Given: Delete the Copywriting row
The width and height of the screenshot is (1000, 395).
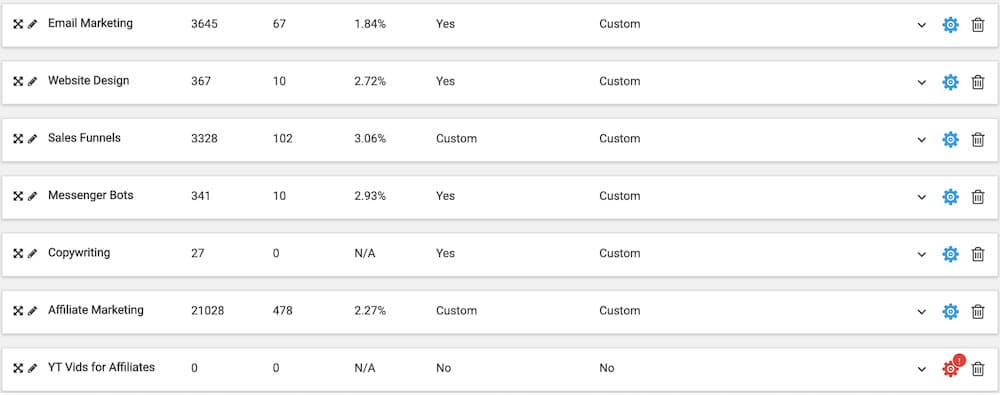Looking at the screenshot, I should tap(978, 254).
